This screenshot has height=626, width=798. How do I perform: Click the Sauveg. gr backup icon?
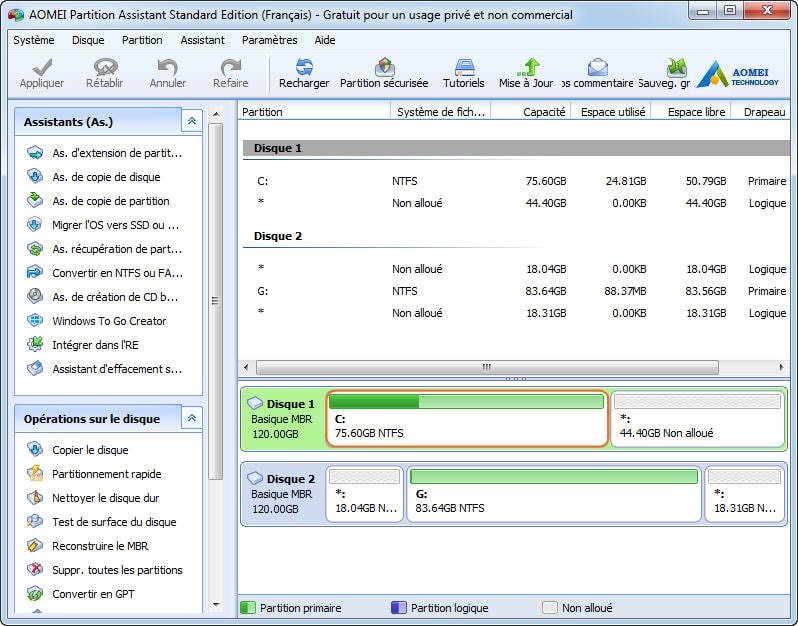point(676,67)
